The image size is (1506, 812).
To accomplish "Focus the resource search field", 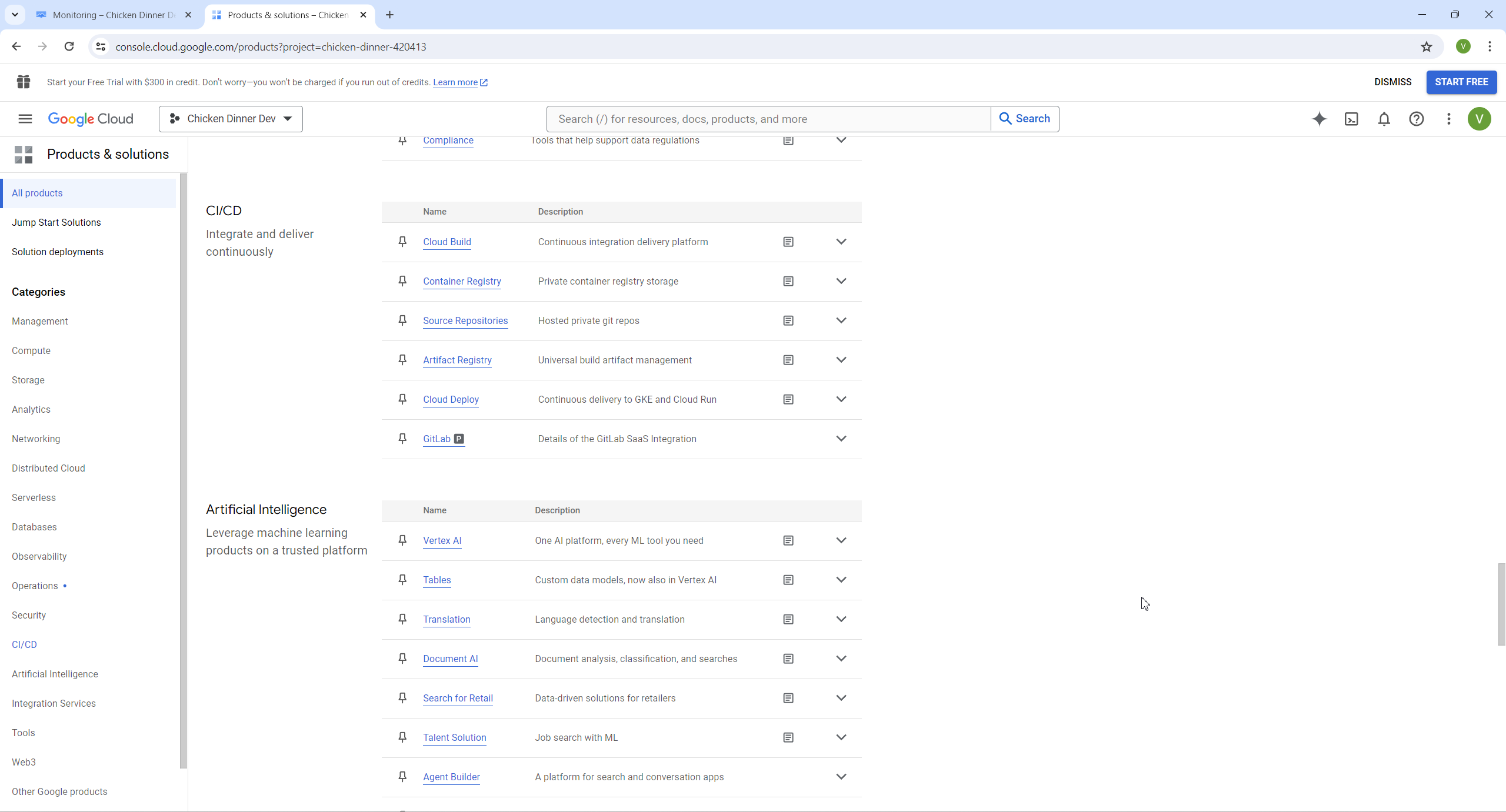I will click(768, 119).
